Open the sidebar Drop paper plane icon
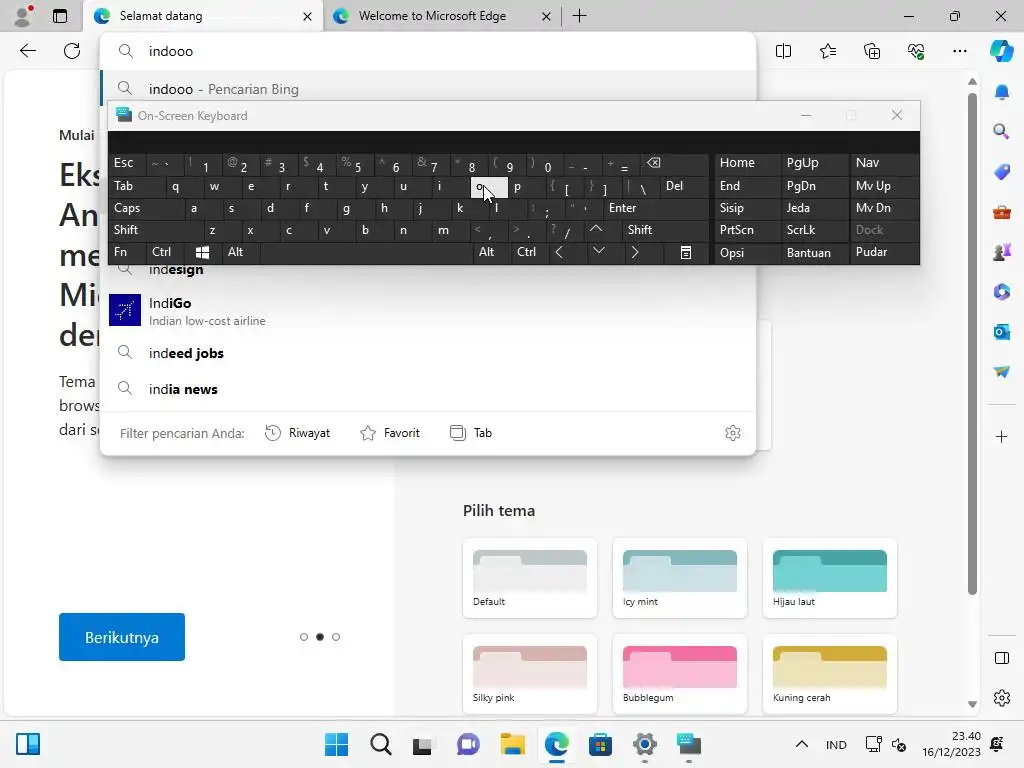Screen dimensions: 1024x768 pos(1002,372)
